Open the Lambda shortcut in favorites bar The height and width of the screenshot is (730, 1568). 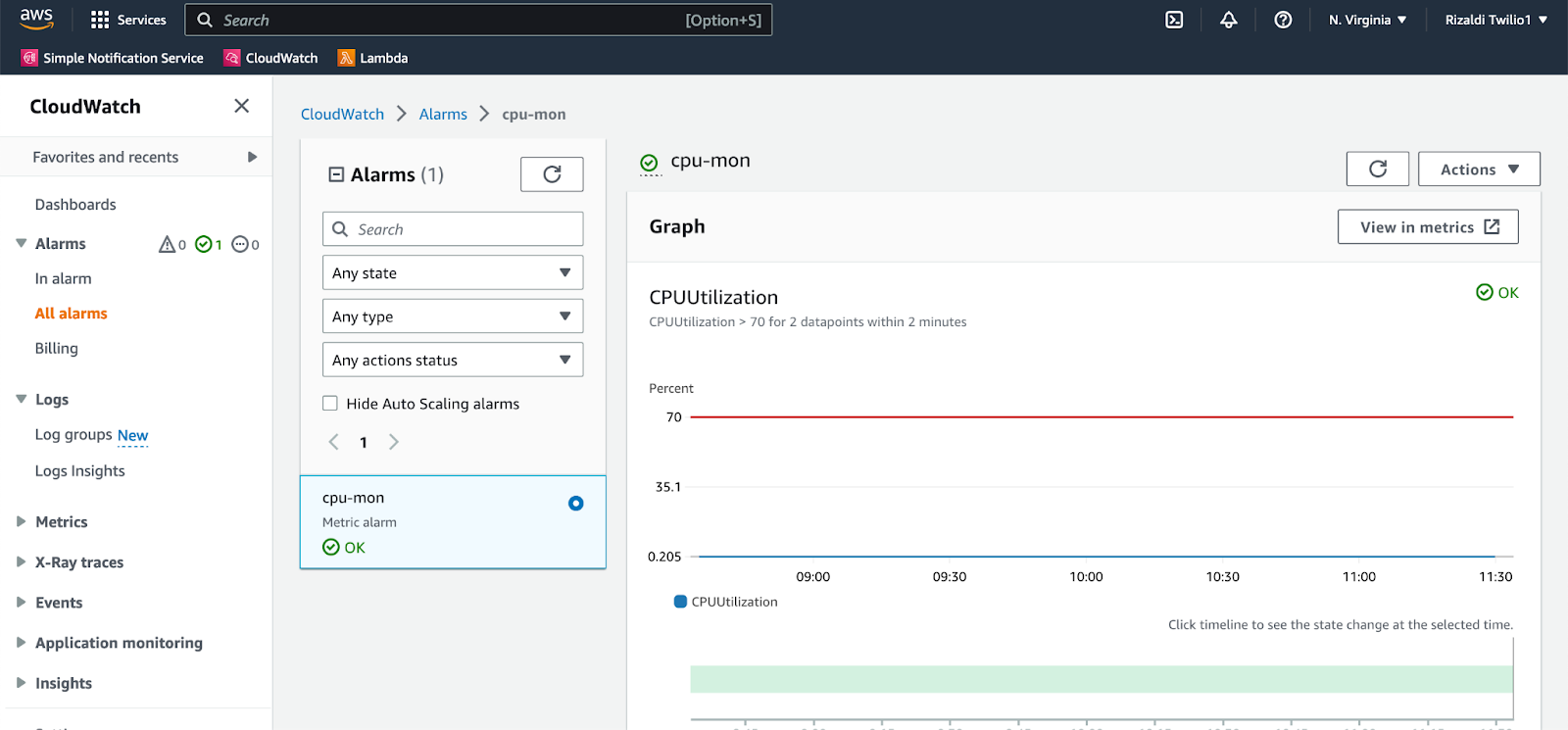pyautogui.click(x=373, y=58)
